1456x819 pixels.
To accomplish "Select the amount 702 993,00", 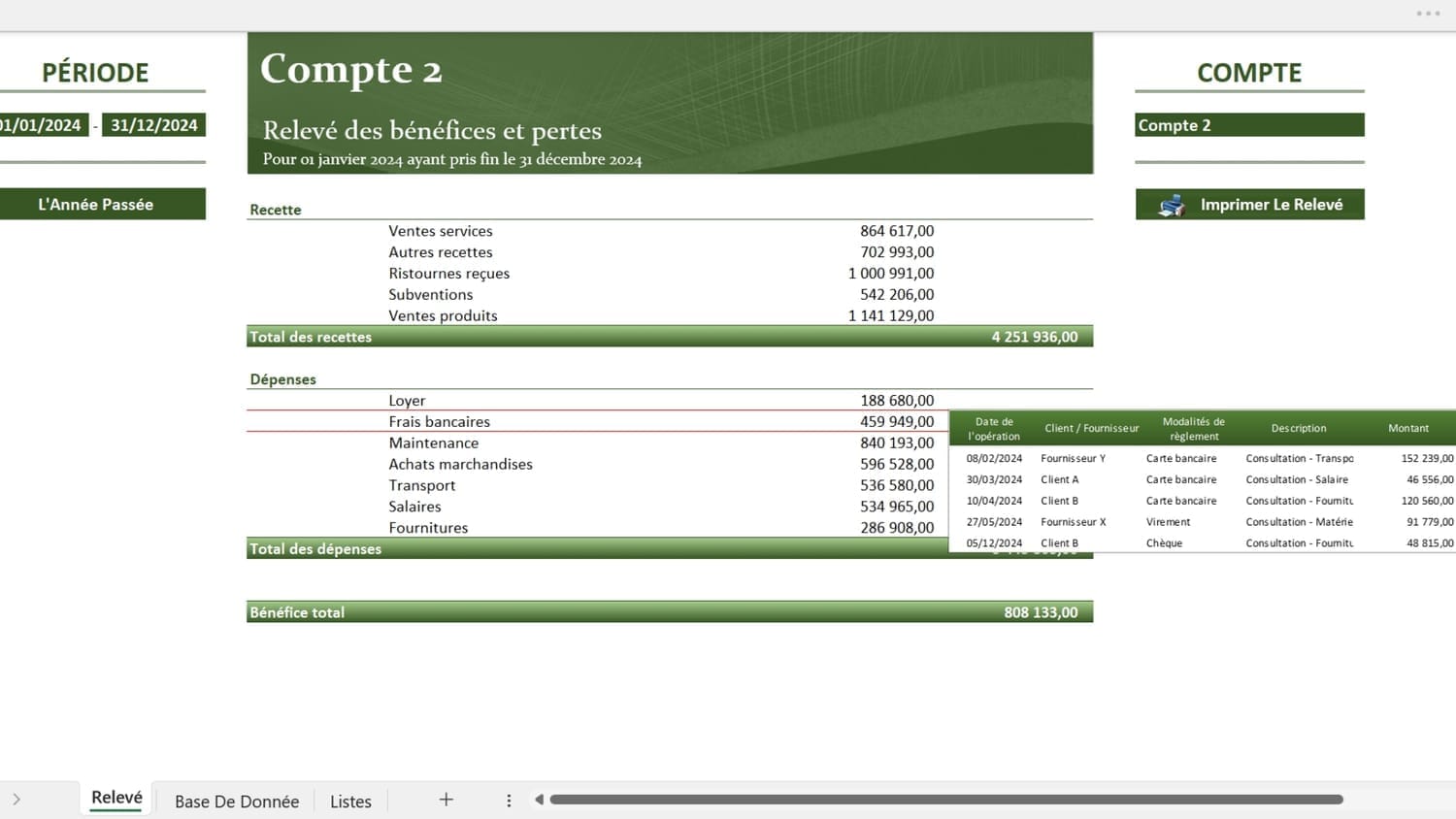I will [x=897, y=252].
